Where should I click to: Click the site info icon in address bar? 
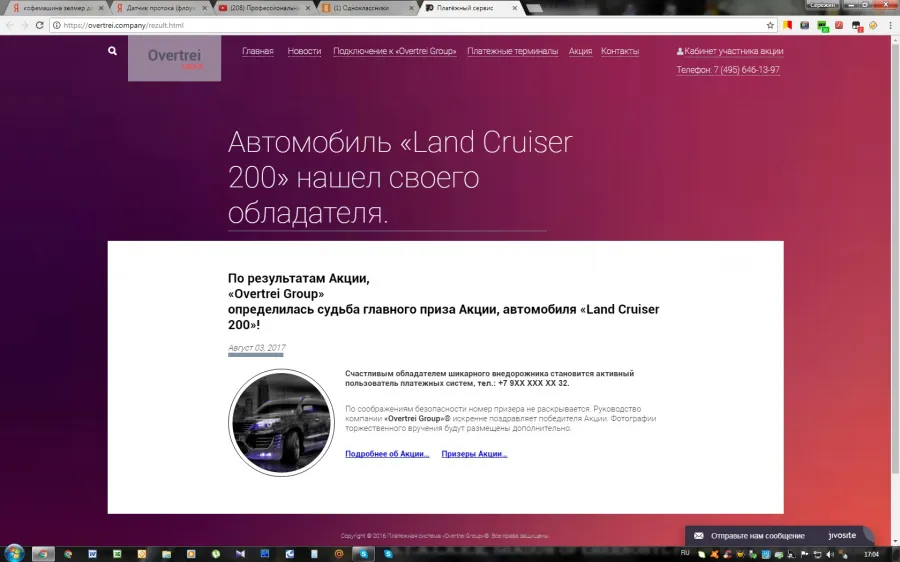tap(56, 25)
